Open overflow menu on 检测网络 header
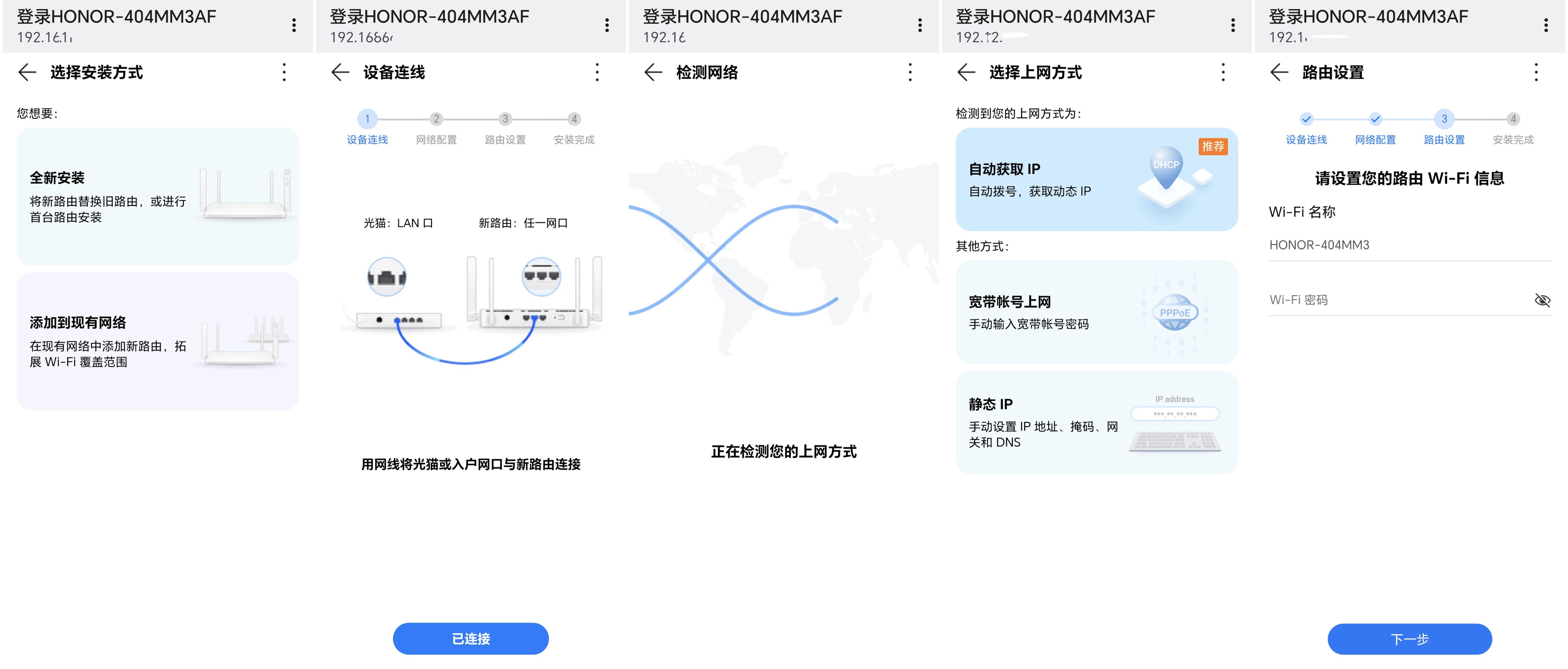Image resolution: width=1568 pixels, height=669 pixels. (910, 72)
